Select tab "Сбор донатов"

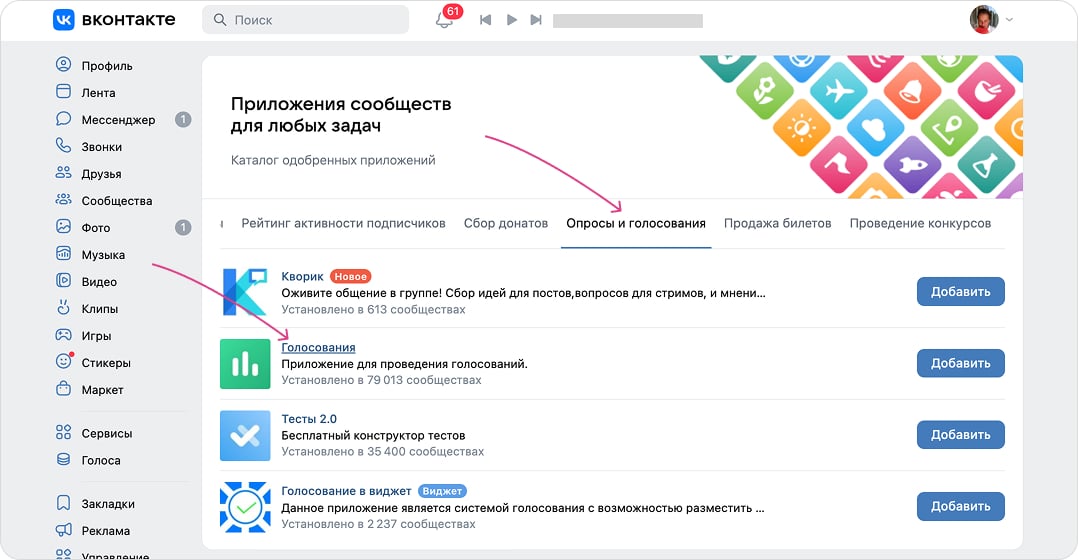click(506, 223)
